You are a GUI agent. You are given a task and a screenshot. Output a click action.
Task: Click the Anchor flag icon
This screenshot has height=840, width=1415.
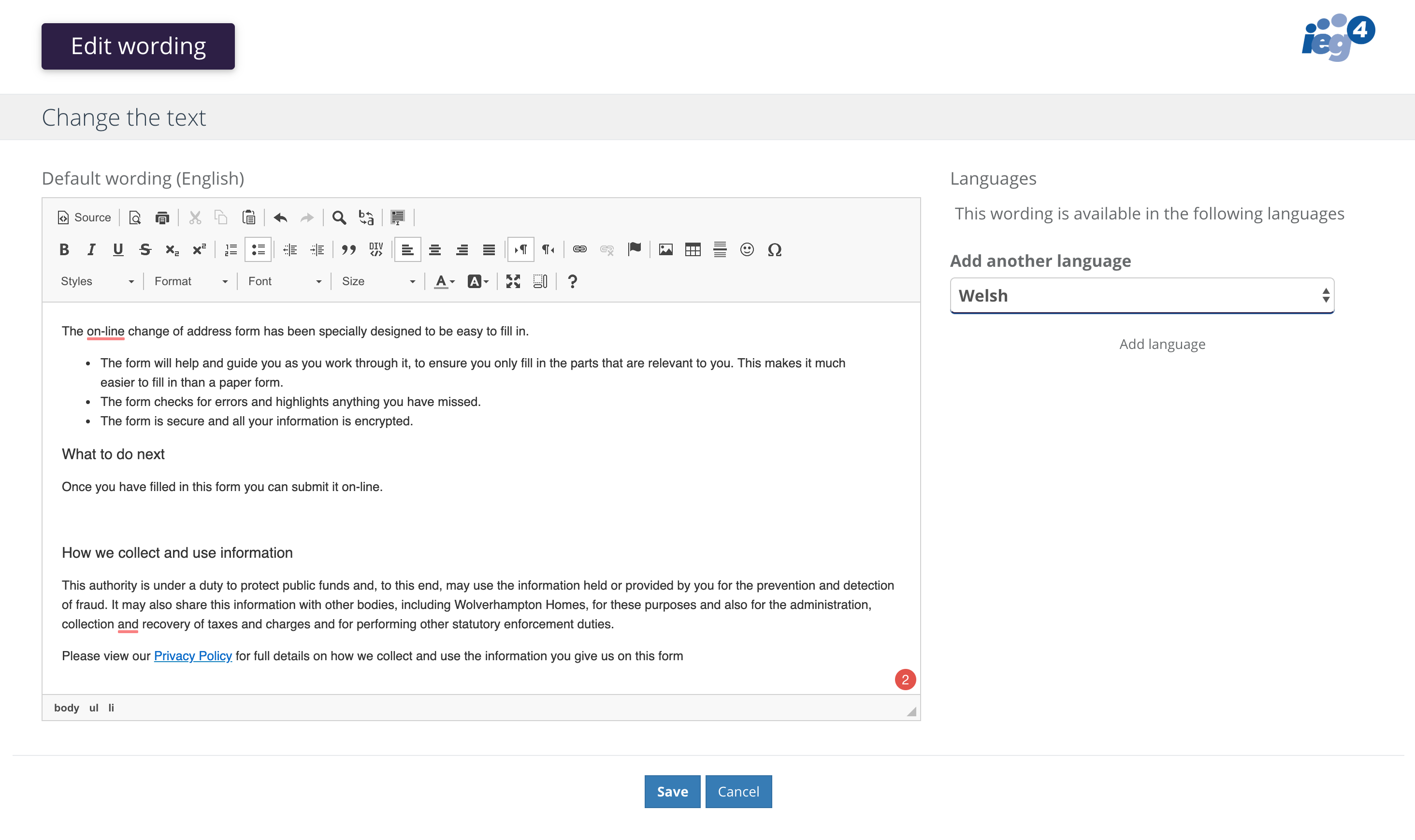(x=634, y=249)
